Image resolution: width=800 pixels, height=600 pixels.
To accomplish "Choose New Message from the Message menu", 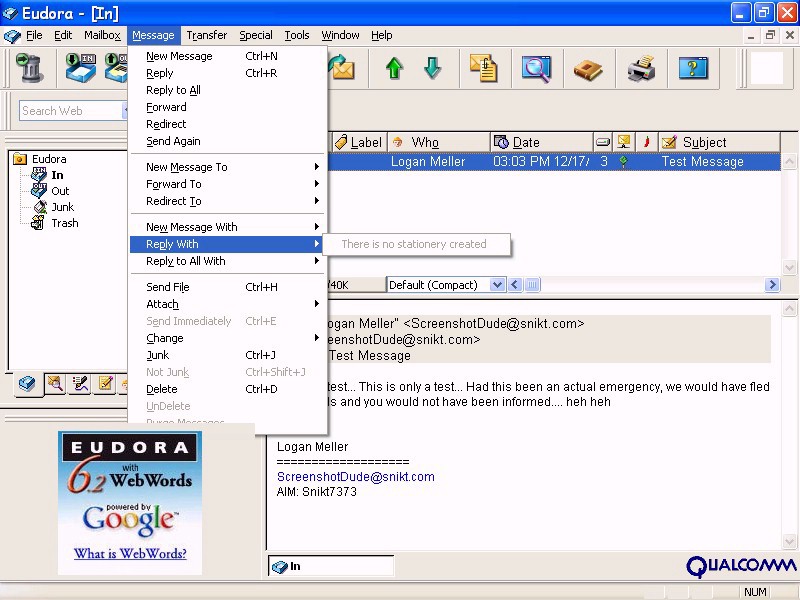I will (x=228, y=56).
